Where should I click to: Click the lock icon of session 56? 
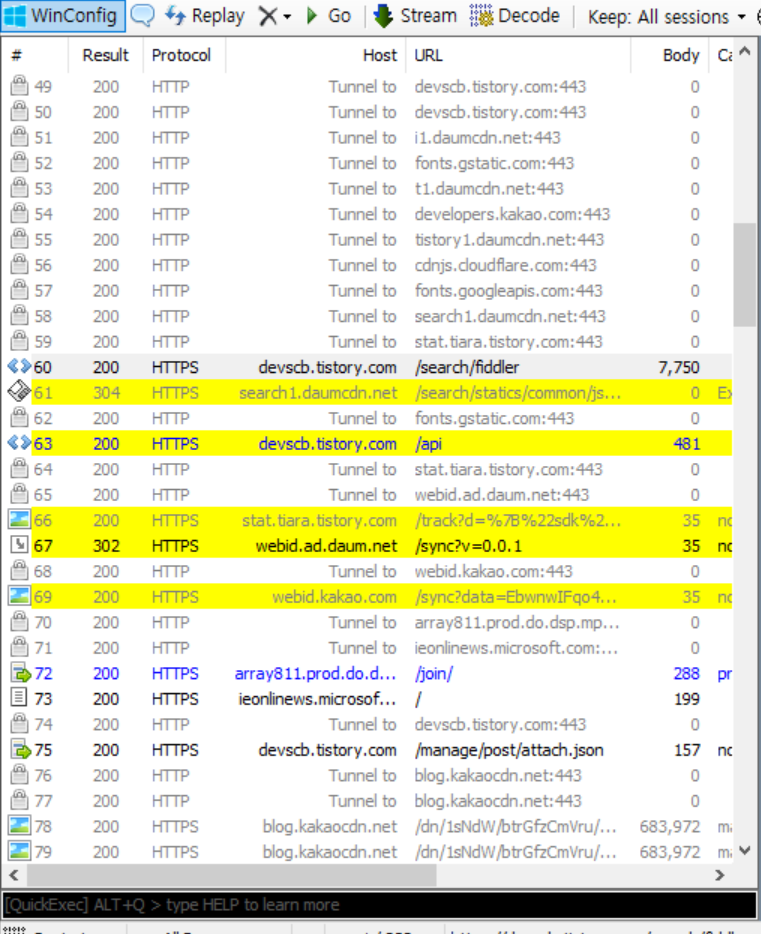pos(20,265)
